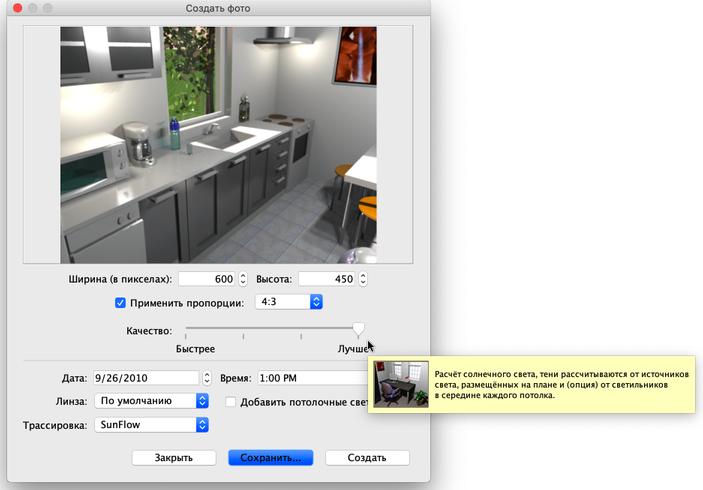The height and width of the screenshot is (490, 703).
Task: Open the Линза dropdown
Action: tap(152, 400)
